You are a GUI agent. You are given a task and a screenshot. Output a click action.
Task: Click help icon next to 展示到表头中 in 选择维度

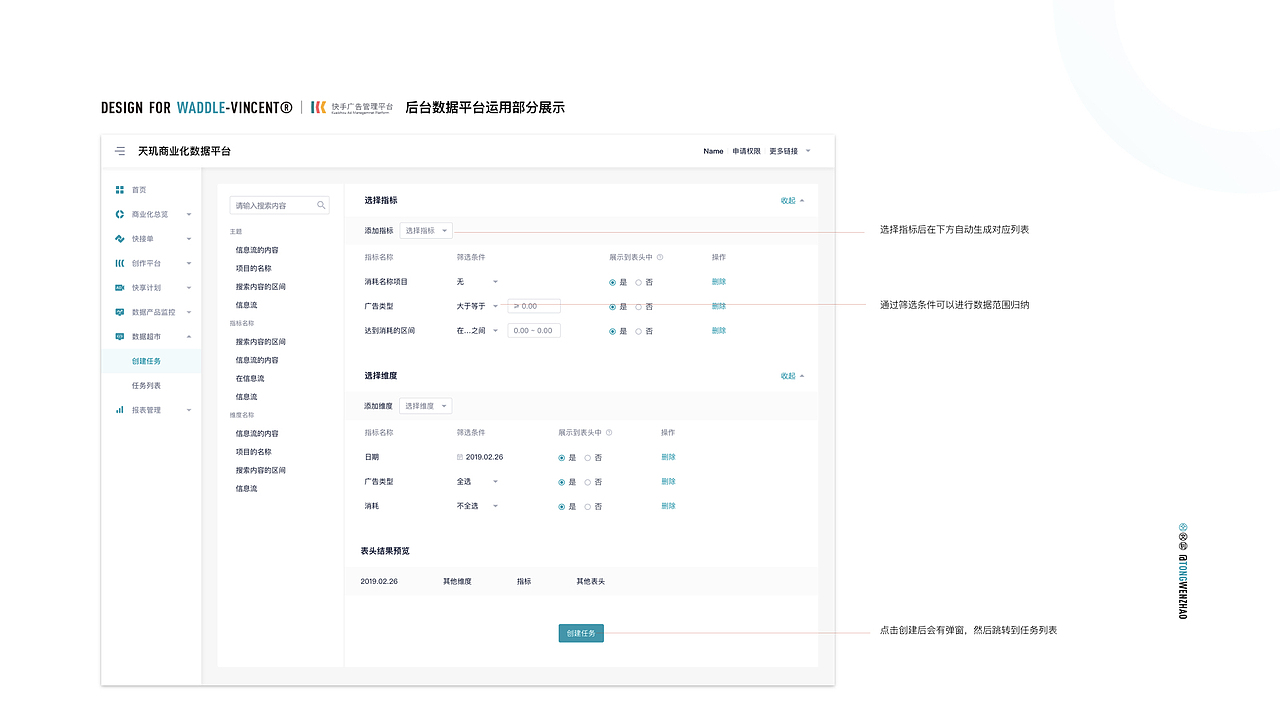pyautogui.click(x=609, y=433)
